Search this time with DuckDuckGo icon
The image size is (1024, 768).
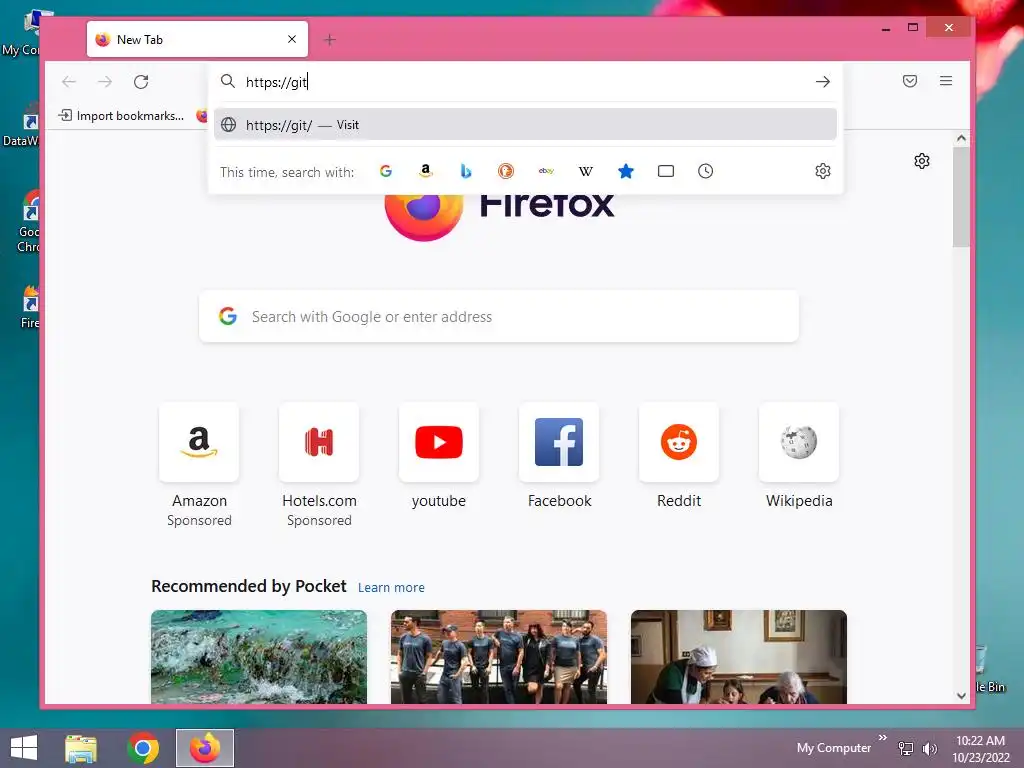pos(505,171)
